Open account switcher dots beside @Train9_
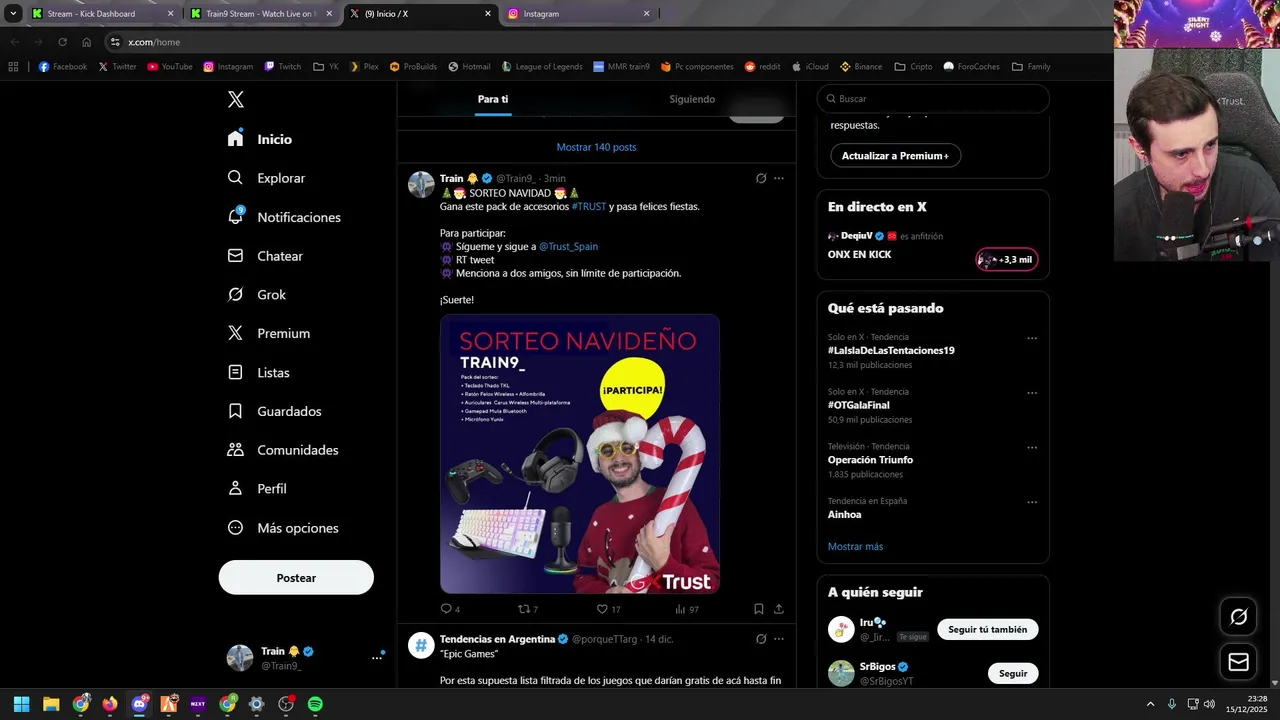 point(377,657)
